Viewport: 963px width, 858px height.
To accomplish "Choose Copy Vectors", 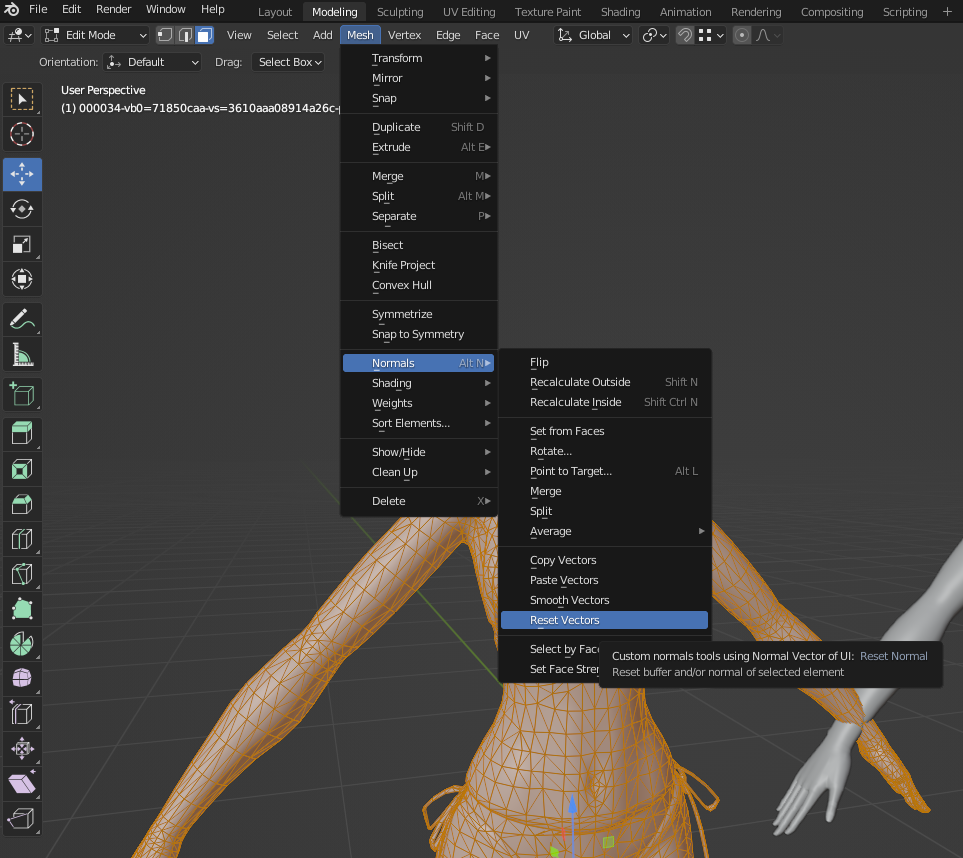I will pos(604,560).
